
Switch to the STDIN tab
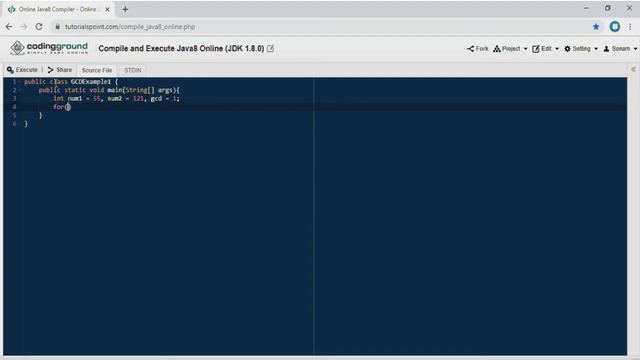pos(133,70)
